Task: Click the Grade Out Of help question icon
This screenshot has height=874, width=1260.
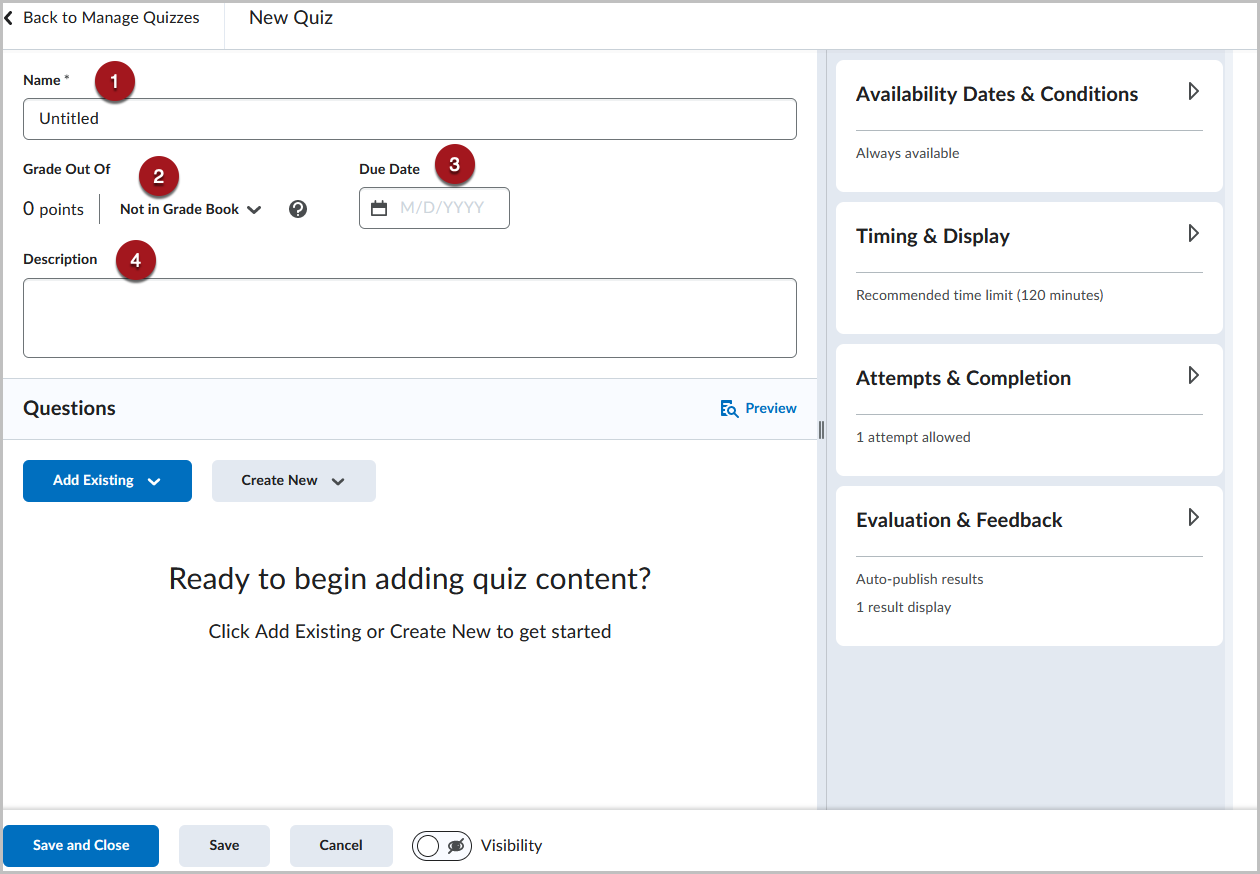Action: pyautogui.click(x=297, y=209)
